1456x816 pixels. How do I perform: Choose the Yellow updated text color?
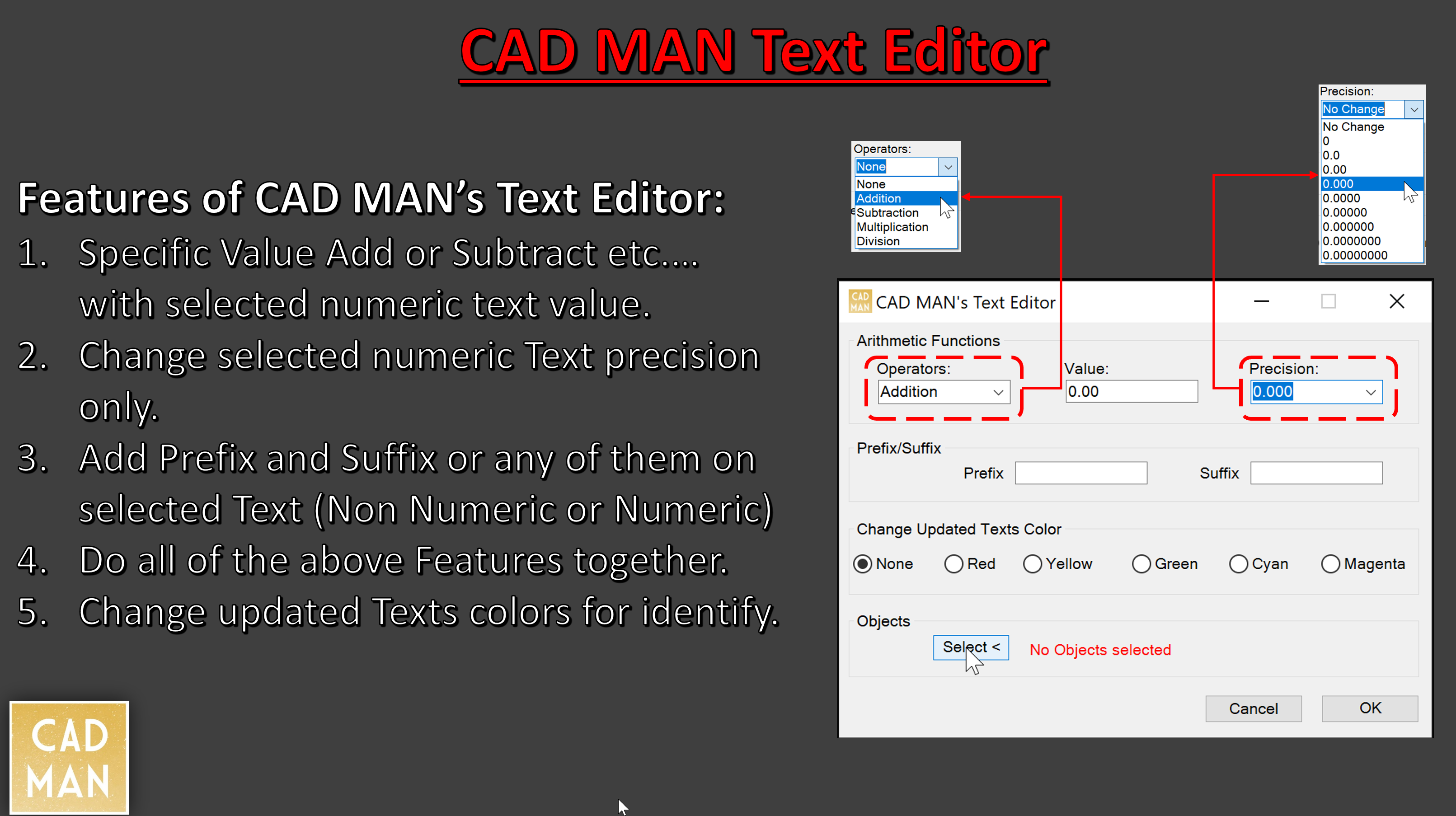(x=1032, y=563)
